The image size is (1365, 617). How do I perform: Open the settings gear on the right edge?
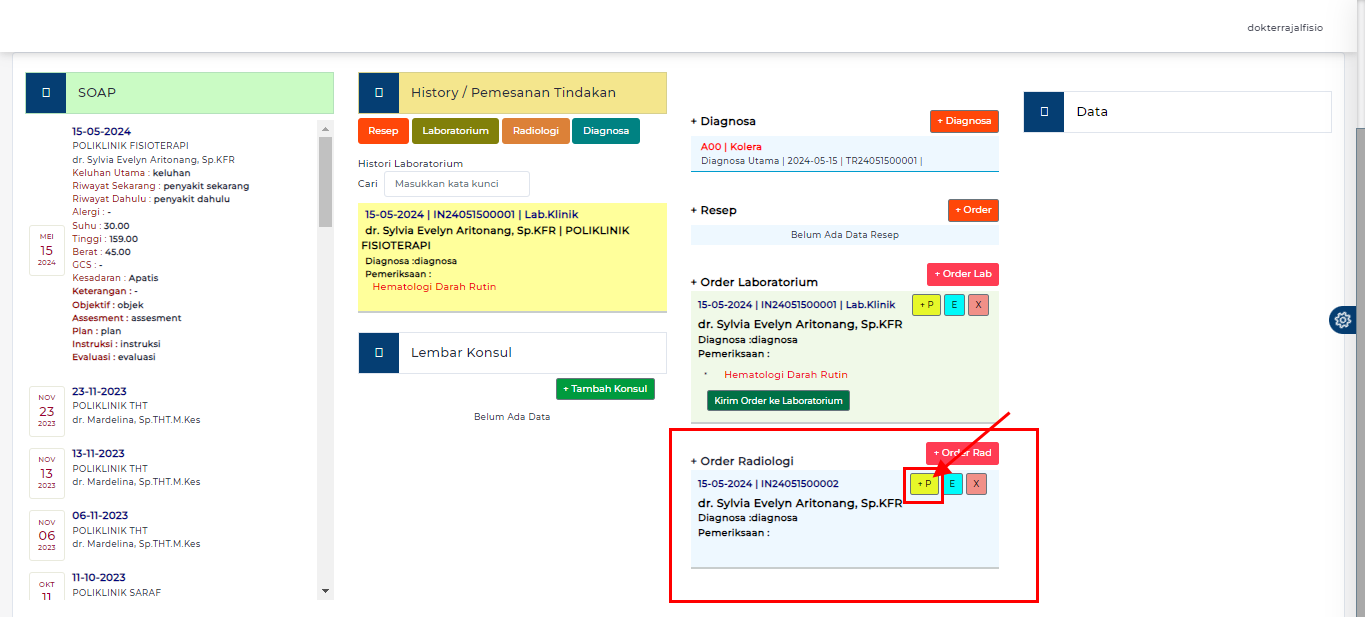(1343, 320)
